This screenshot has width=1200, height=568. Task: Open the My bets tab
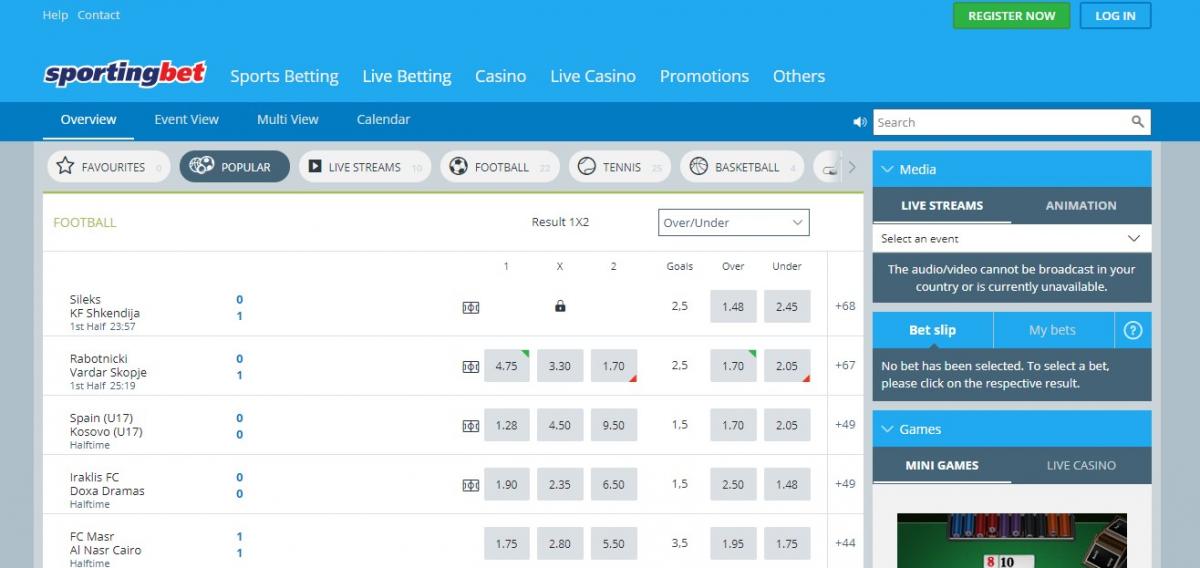1052,330
